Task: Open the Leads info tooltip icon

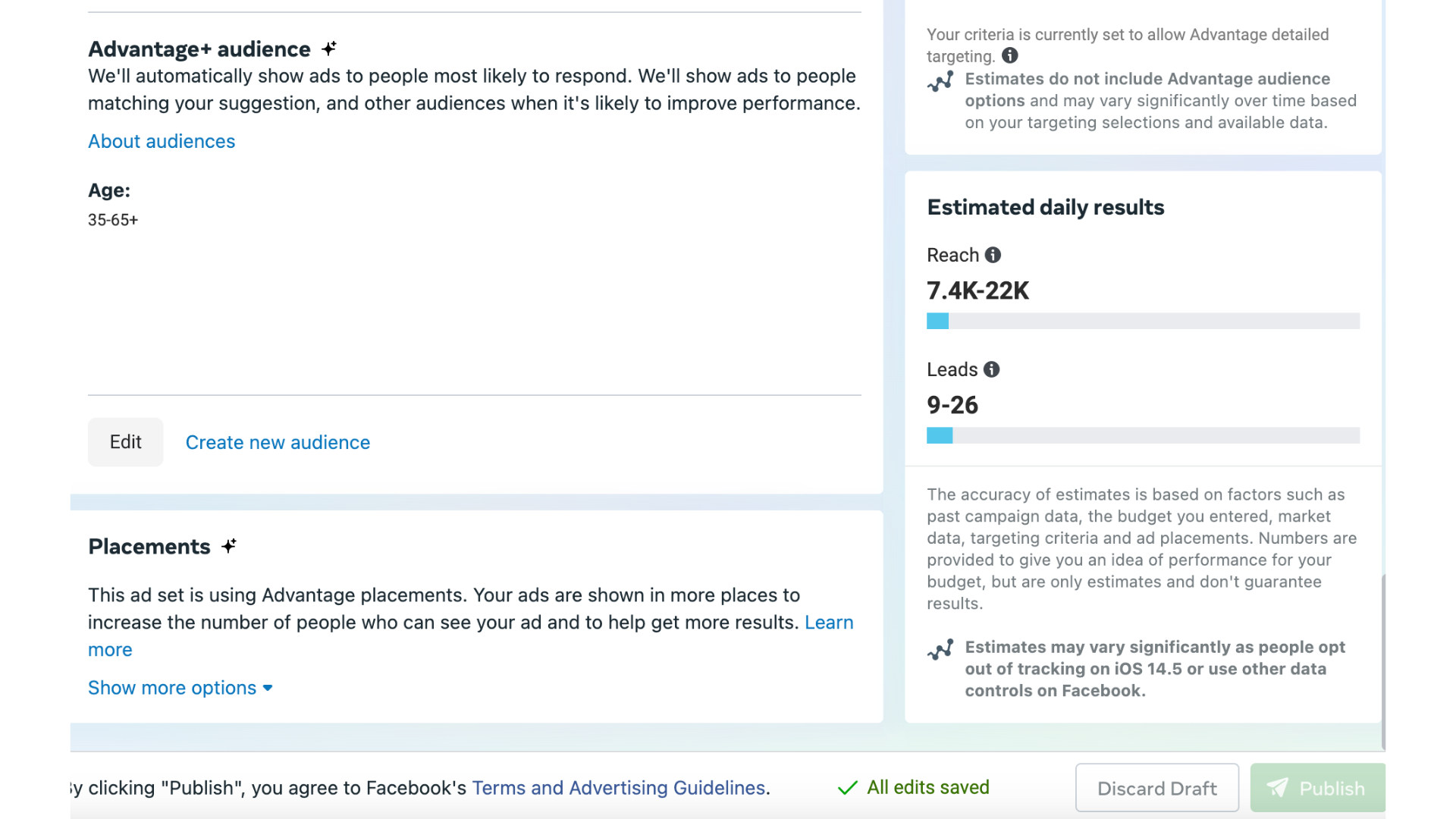Action: (991, 369)
